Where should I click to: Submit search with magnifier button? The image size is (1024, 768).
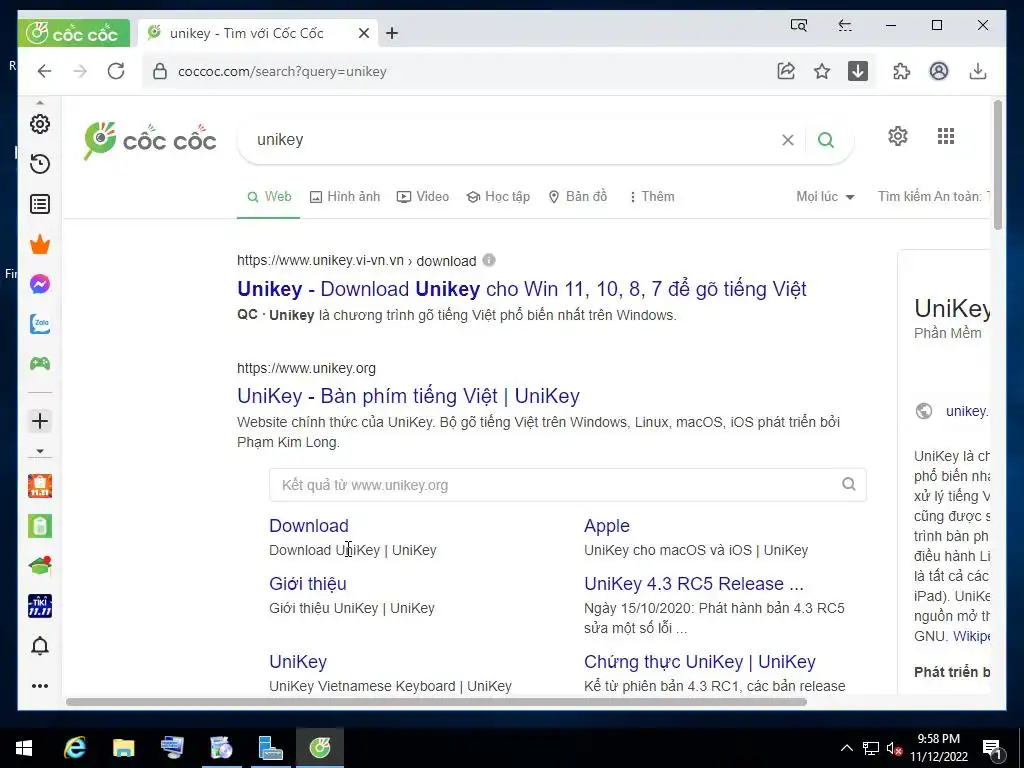(826, 140)
